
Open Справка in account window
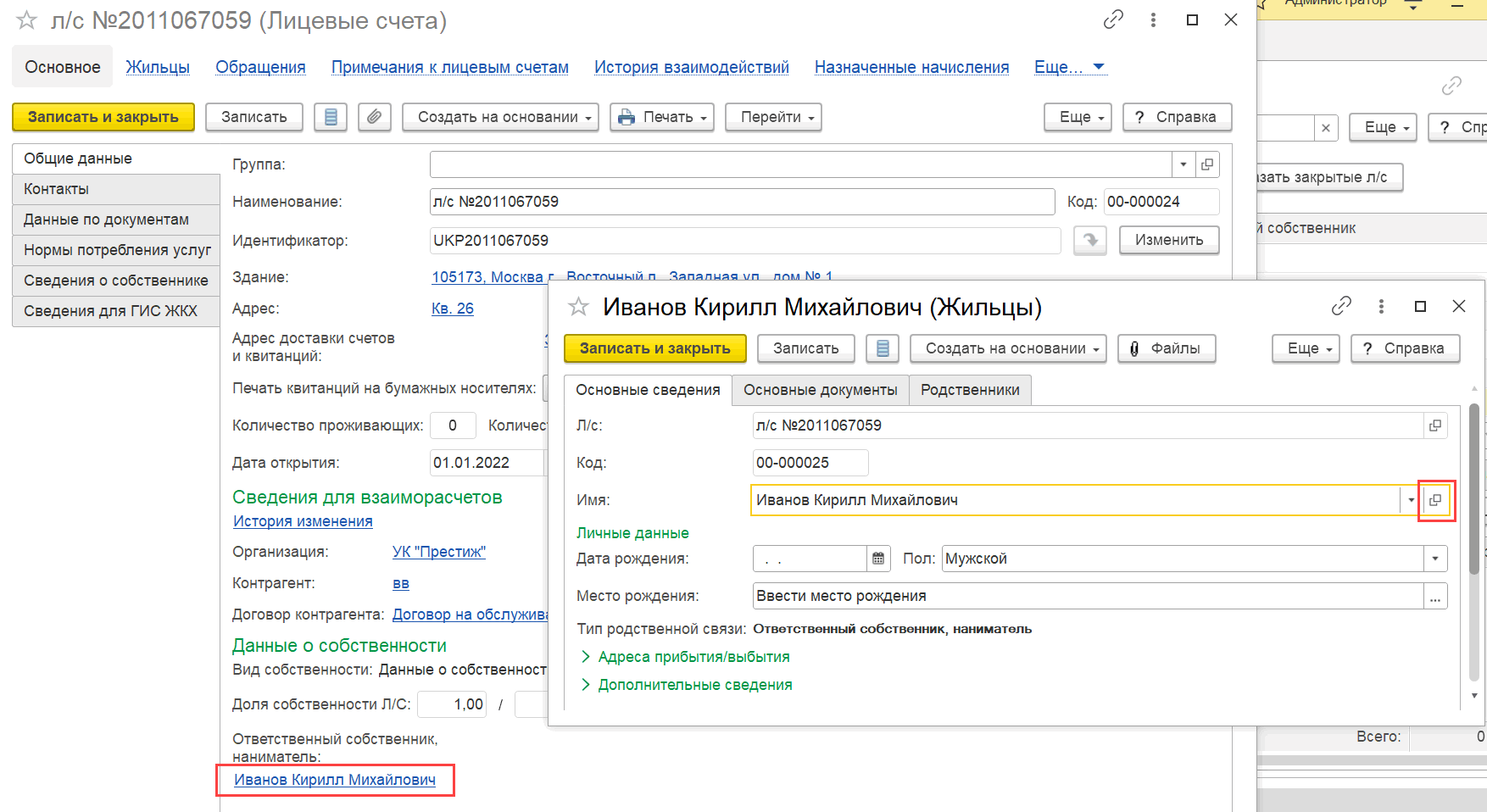(1177, 117)
